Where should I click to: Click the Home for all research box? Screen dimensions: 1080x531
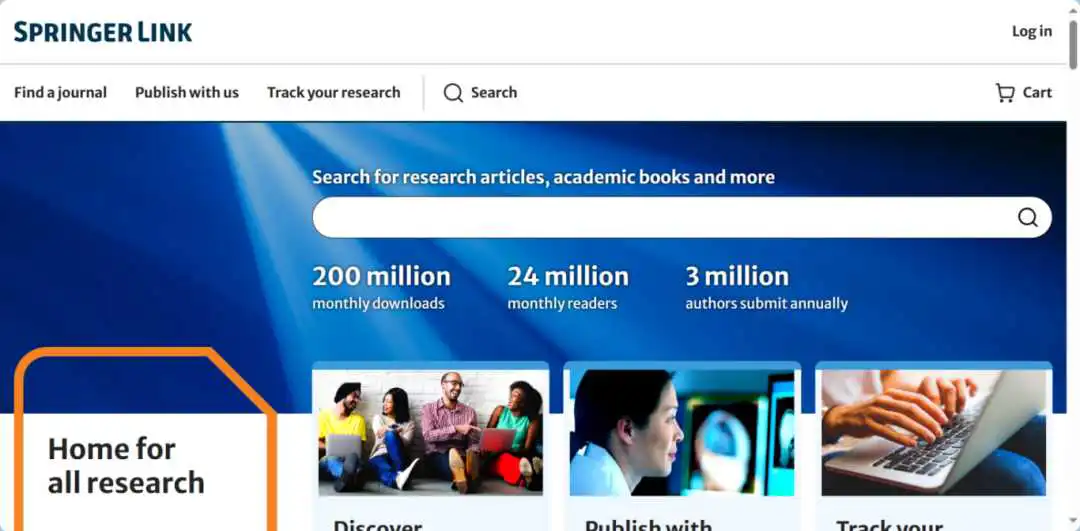145,441
